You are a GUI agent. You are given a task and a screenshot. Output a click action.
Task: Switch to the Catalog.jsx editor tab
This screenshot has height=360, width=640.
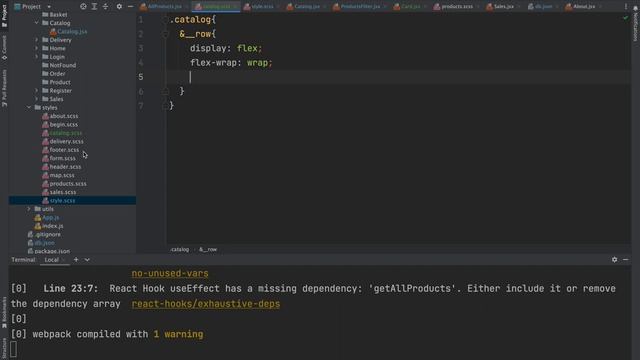point(307,7)
